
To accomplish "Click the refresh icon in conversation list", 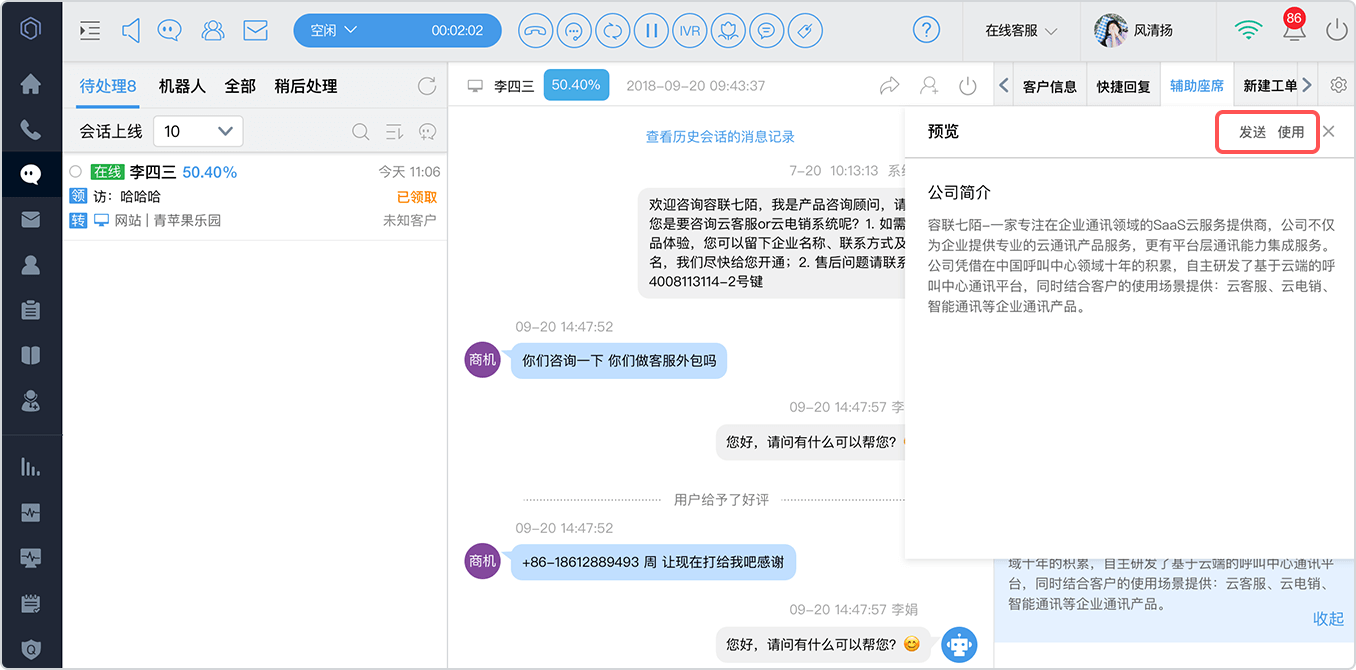I will coord(427,86).
